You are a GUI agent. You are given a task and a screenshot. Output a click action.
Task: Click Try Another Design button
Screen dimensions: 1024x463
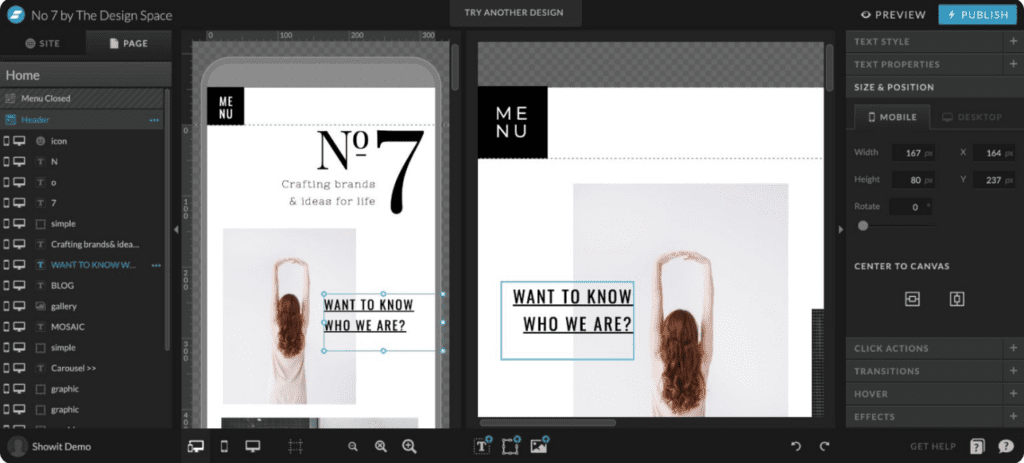514,12
